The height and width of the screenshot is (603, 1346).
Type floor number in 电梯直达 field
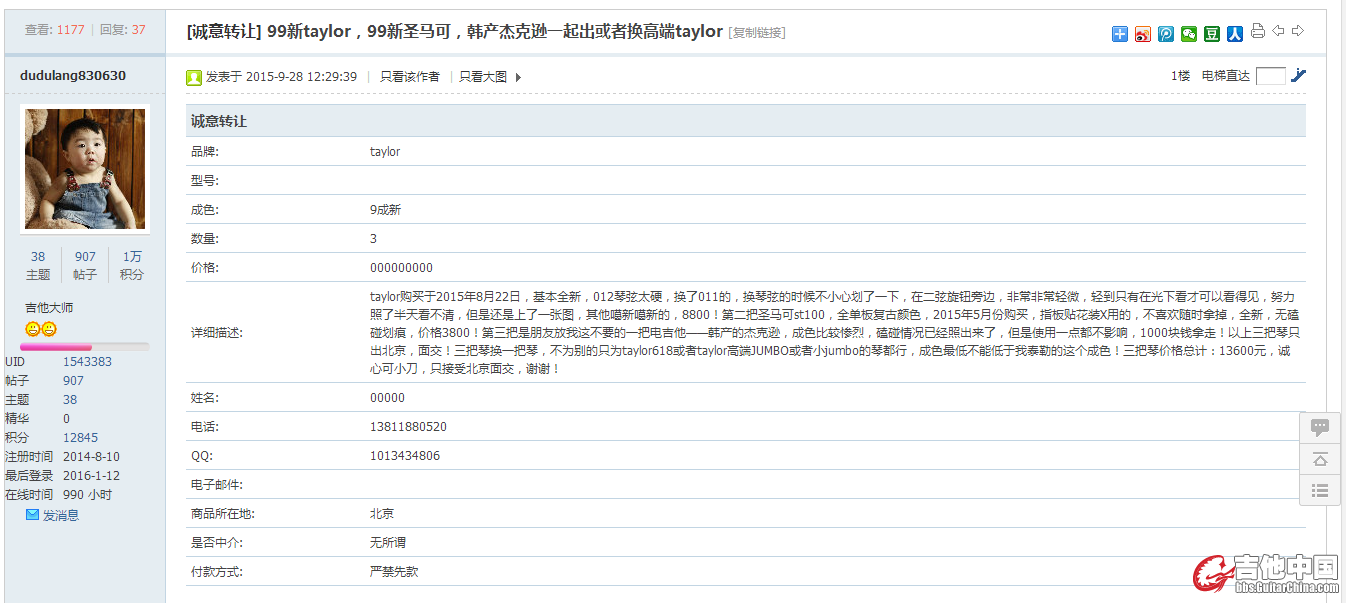pyautogui.click(x=1270, y=76)
